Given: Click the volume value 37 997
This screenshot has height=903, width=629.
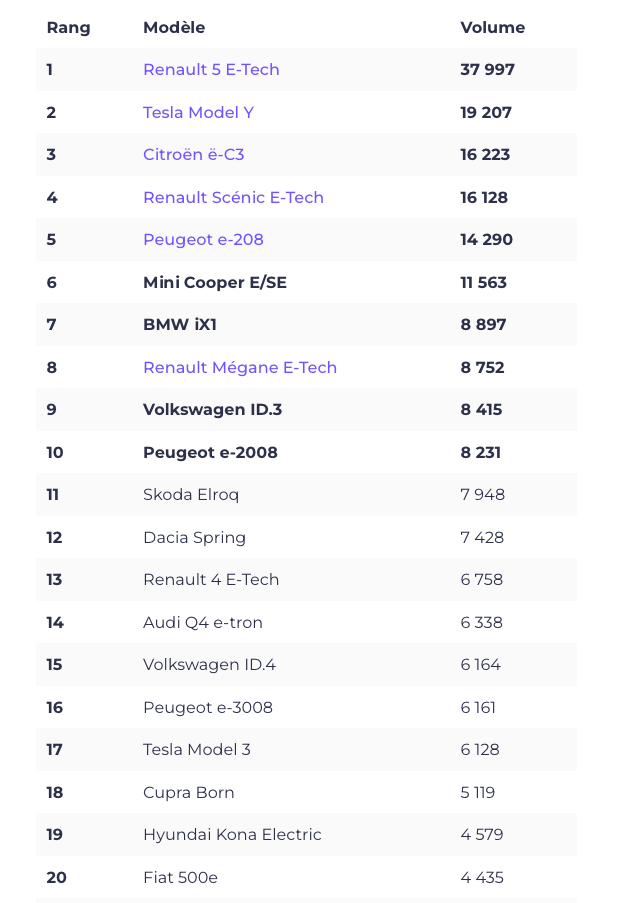Looking at the screenshot, I should 487,70.
